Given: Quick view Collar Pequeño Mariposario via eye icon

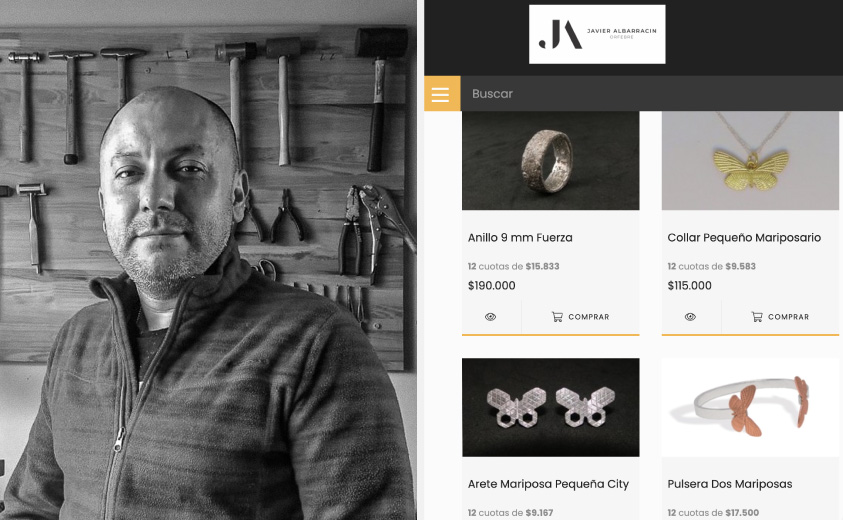Looking at the screenshot, I should pyautogui.click(x=690, y=317).
